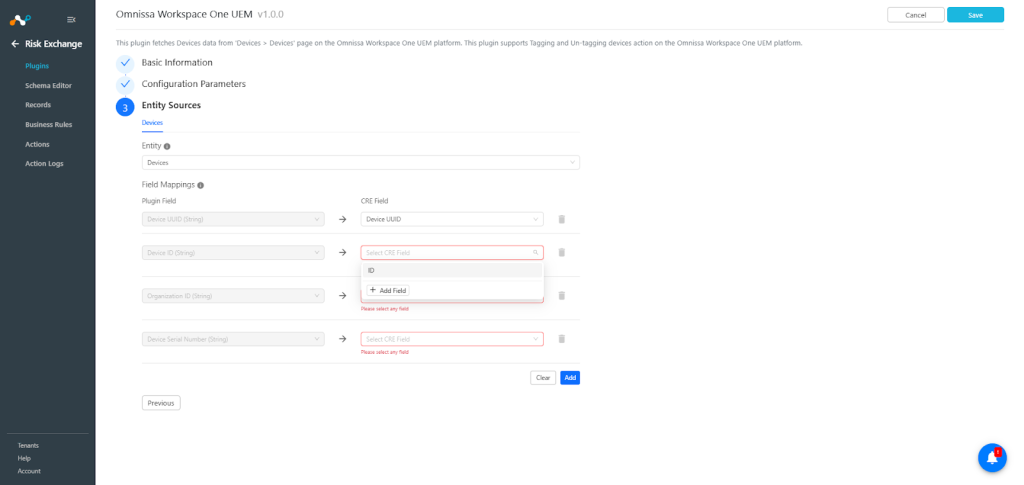Click the Save button
Viewport: 1024px width, 485px height.
coord(975,15)
